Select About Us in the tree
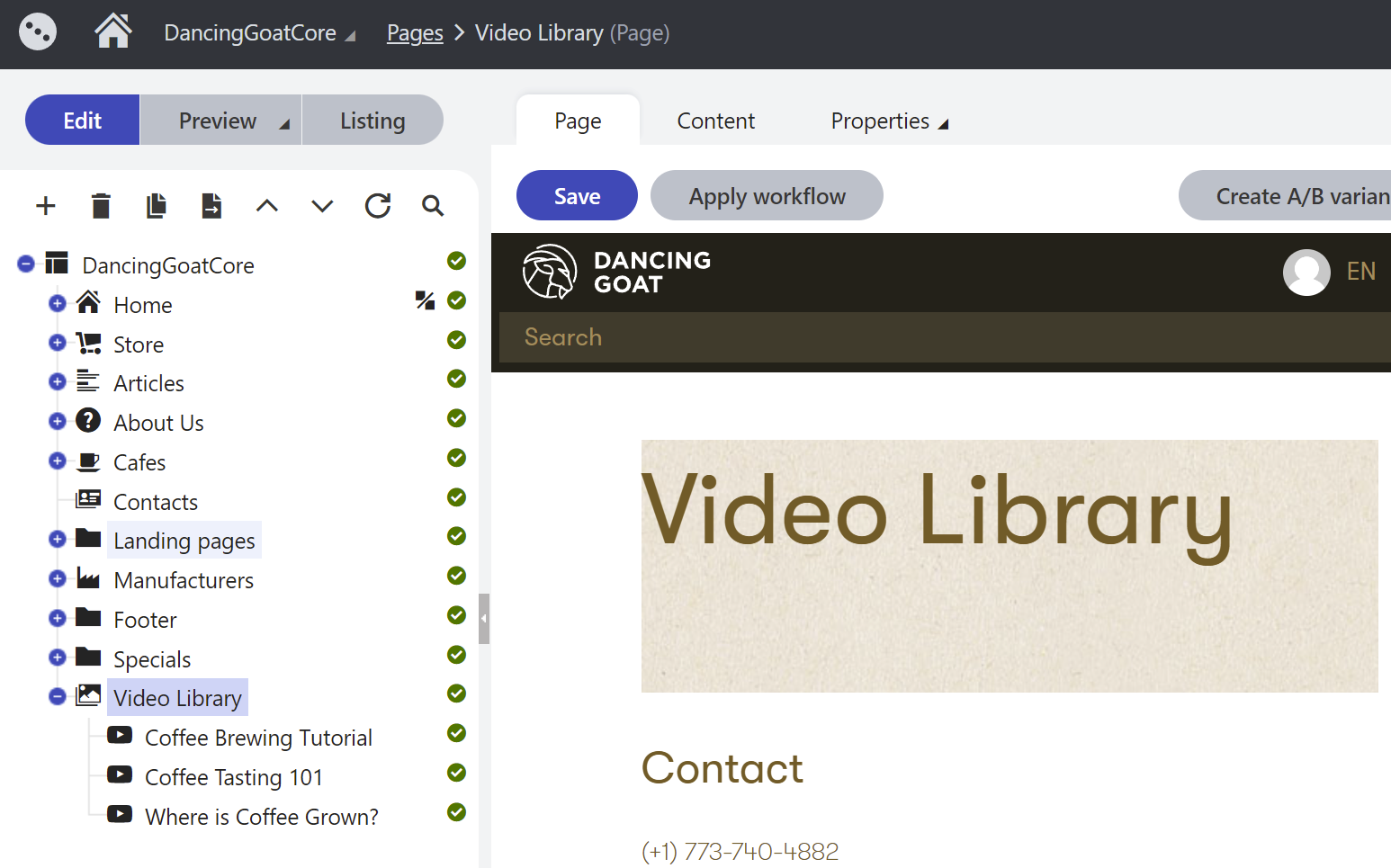The height and width of the screenshot is (868, 1391). (158, 423)
